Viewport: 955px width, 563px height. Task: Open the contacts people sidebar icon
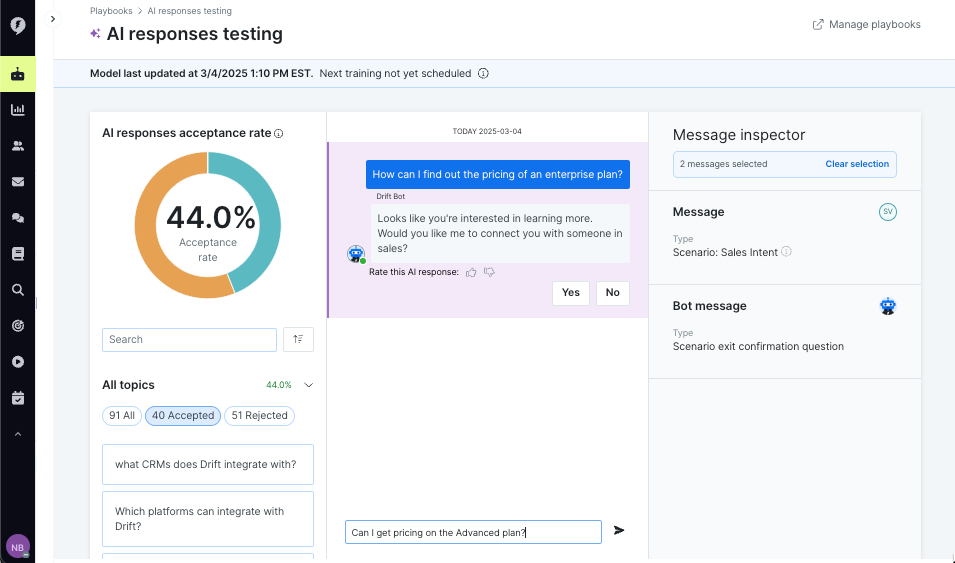coord(18,146)
